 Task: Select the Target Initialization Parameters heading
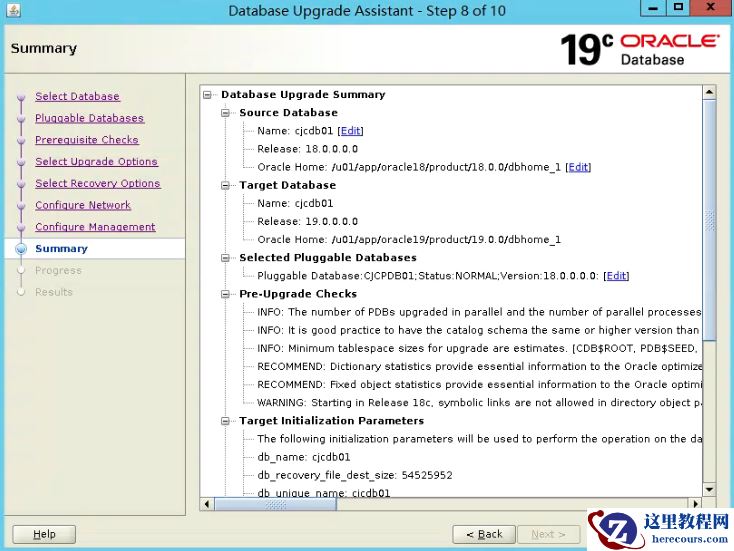[x=331, y=421]
